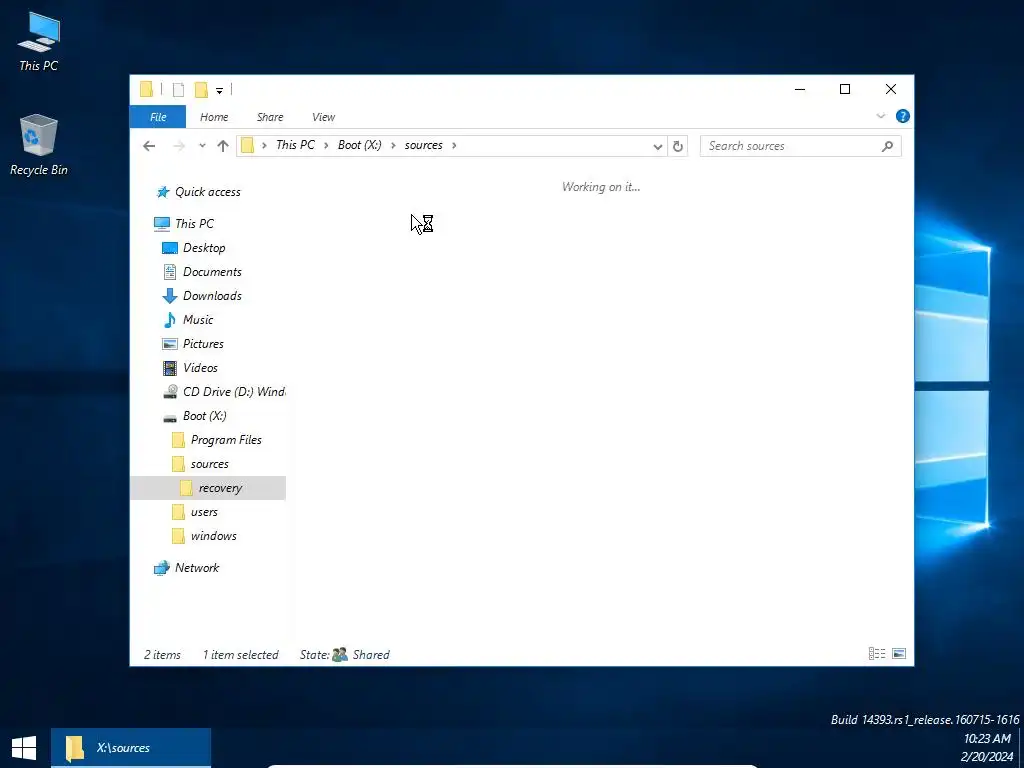1024x768 pixels.
Task: Open Program Files folder in tree
Action: coord(226,440)
